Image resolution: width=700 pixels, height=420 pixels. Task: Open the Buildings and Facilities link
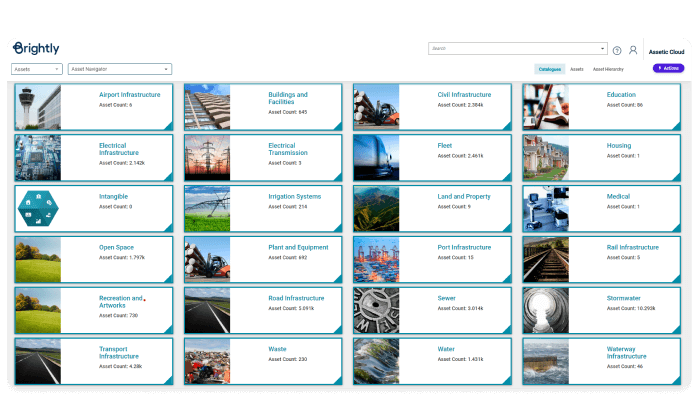click(x=288, y=98)
